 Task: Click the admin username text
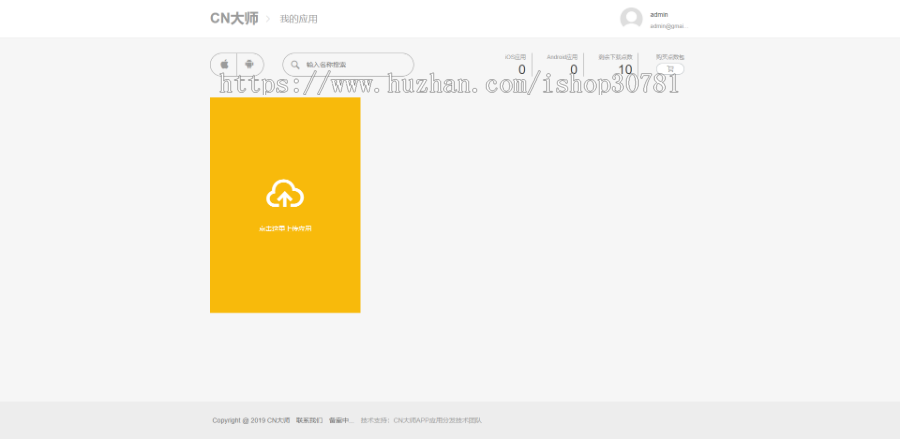tap(659, 14)
